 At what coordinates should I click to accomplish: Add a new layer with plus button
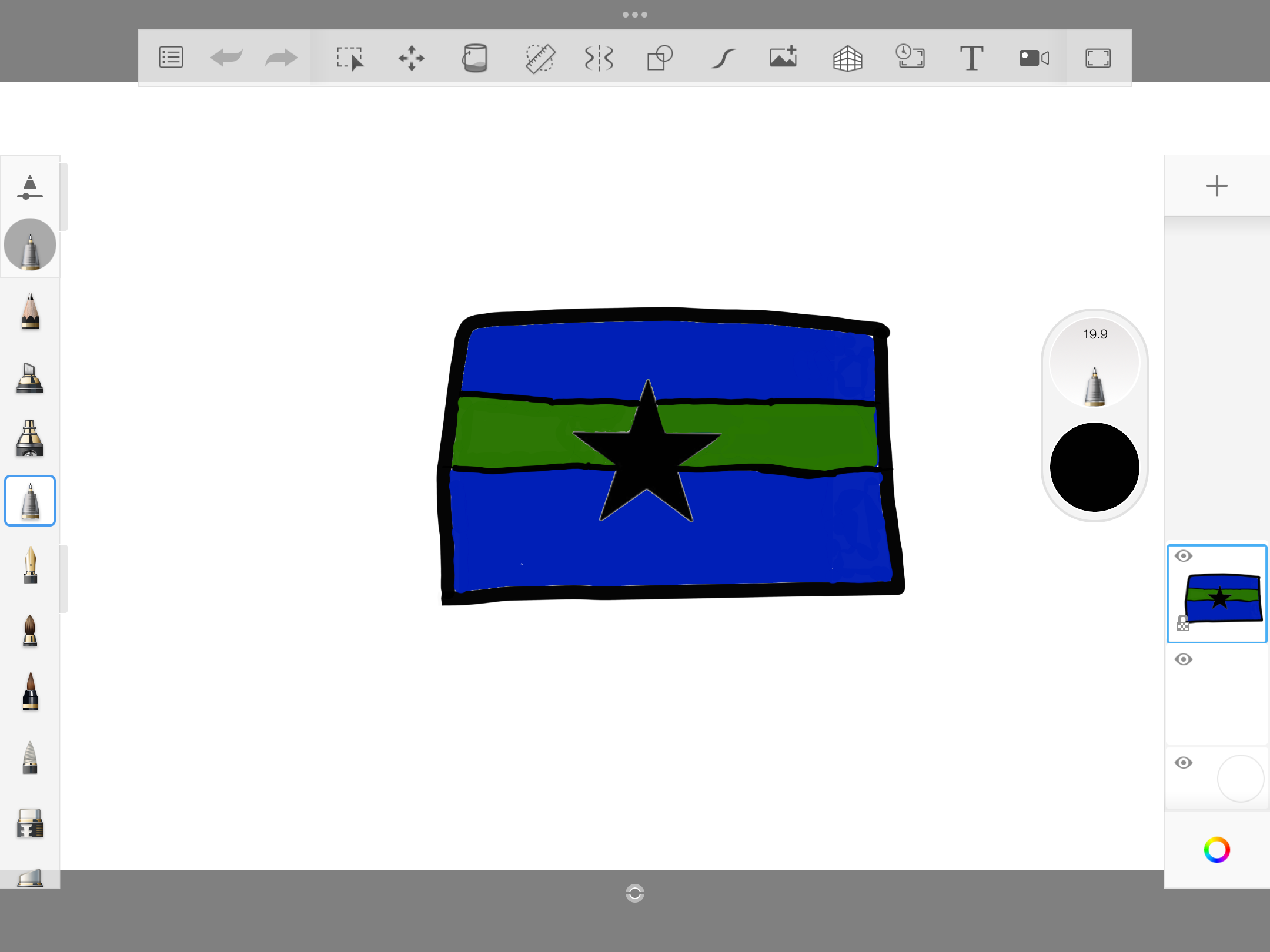[x=1216, y=186]
